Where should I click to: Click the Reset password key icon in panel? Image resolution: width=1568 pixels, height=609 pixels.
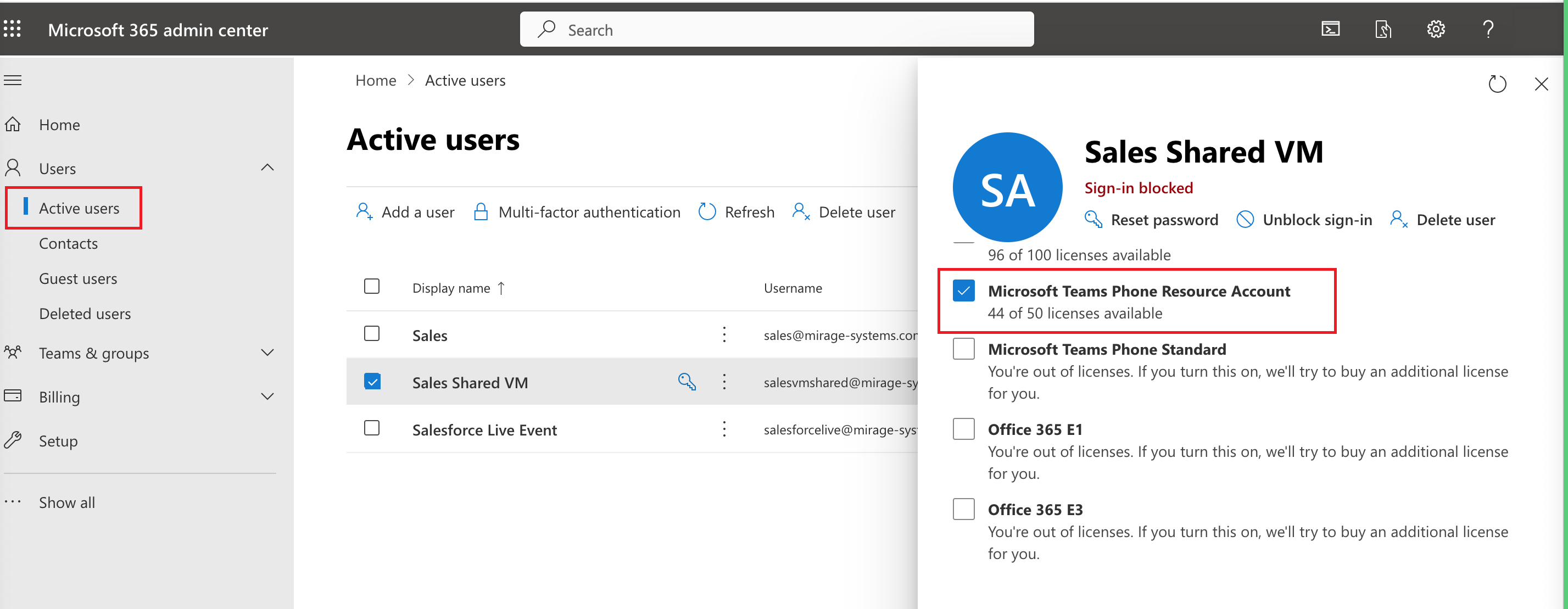point(1093,220)
